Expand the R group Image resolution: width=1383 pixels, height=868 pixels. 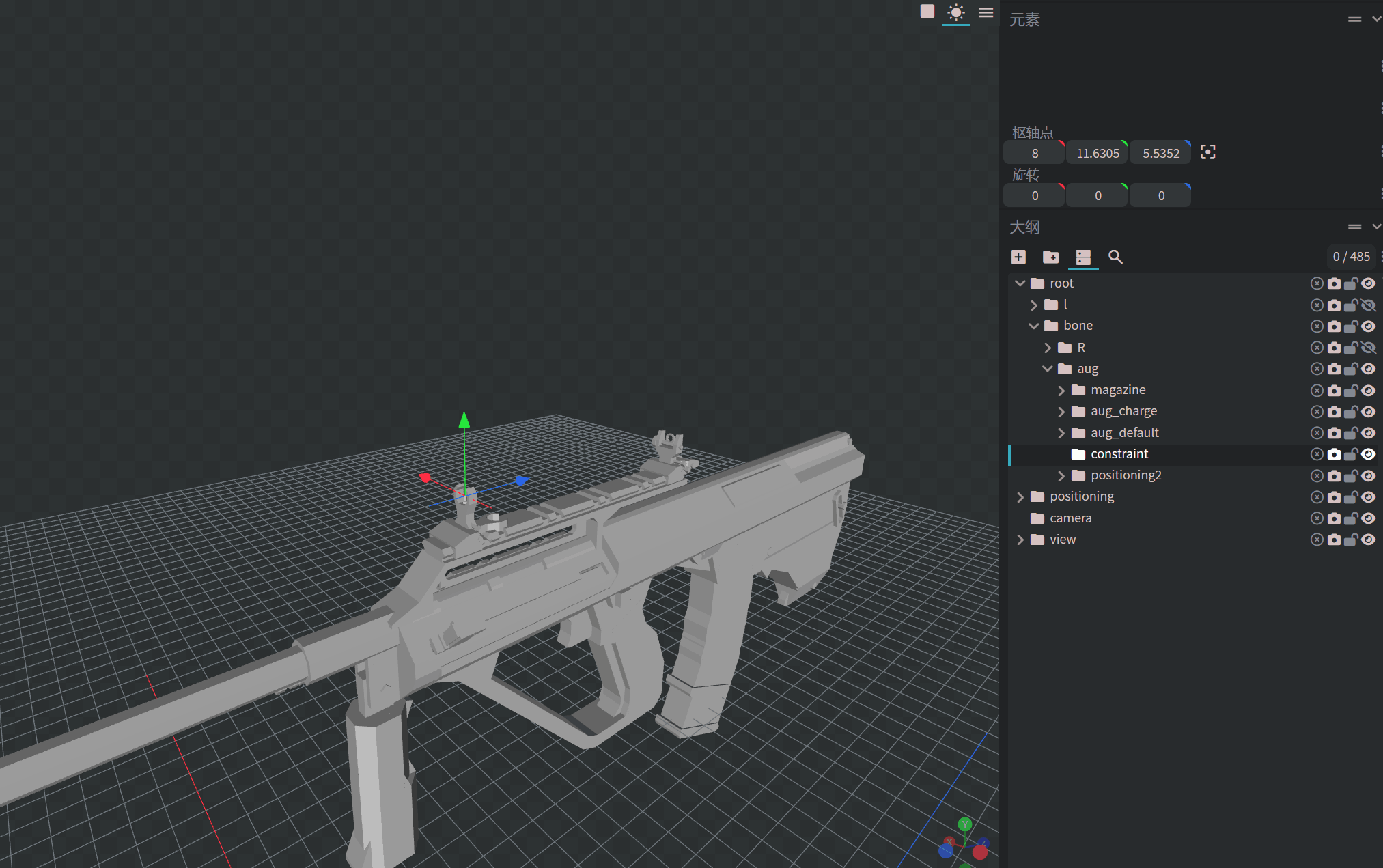1048,348
